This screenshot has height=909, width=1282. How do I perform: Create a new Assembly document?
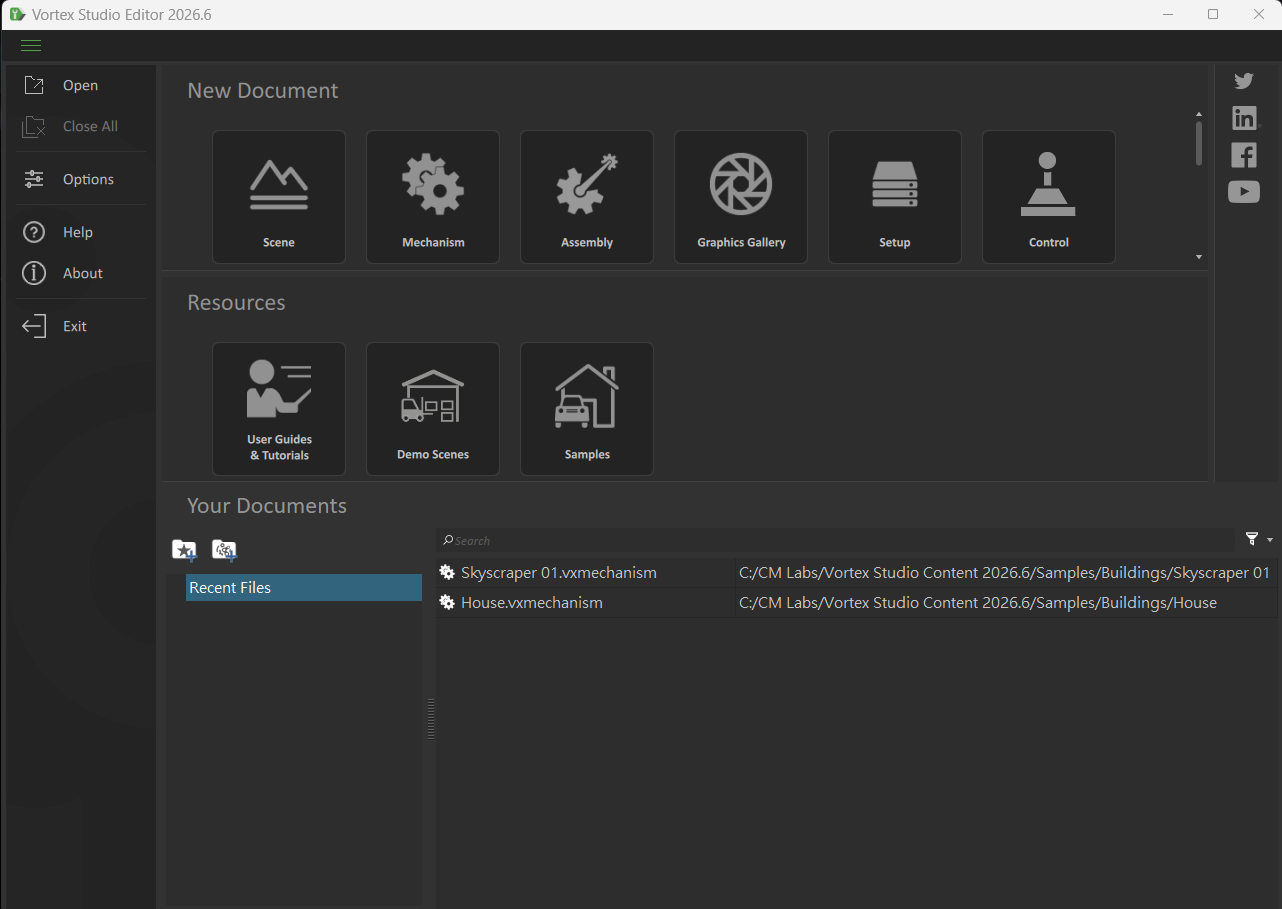tap(587, 197)
